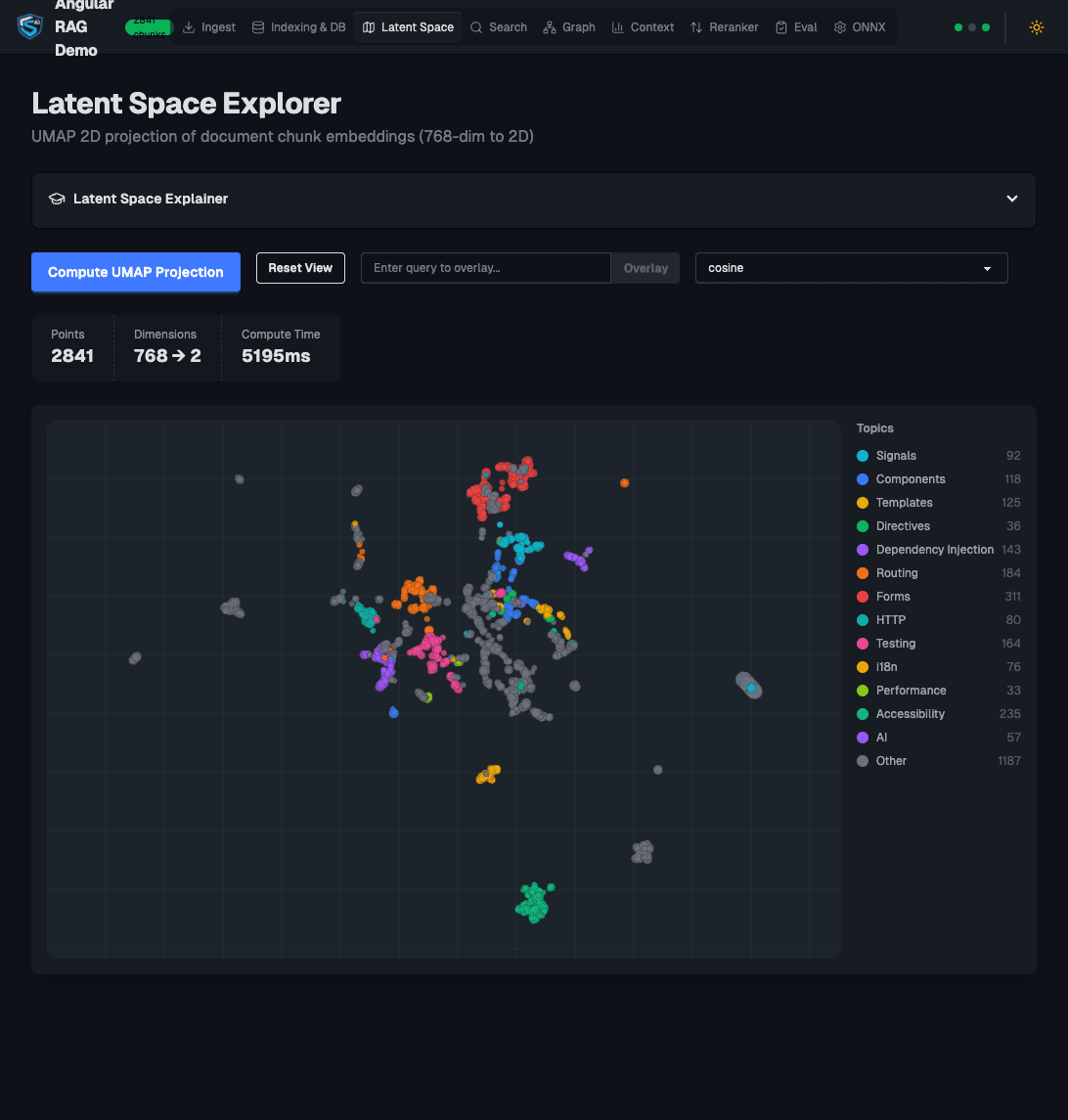Click the Testing pink legend dot
The height and width of the screenshot is (1120, 1068).
coord(863,644)
